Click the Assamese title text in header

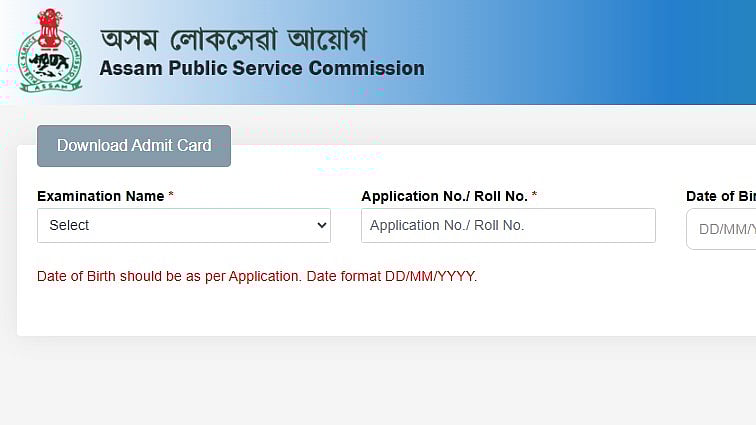pos(234,40)
